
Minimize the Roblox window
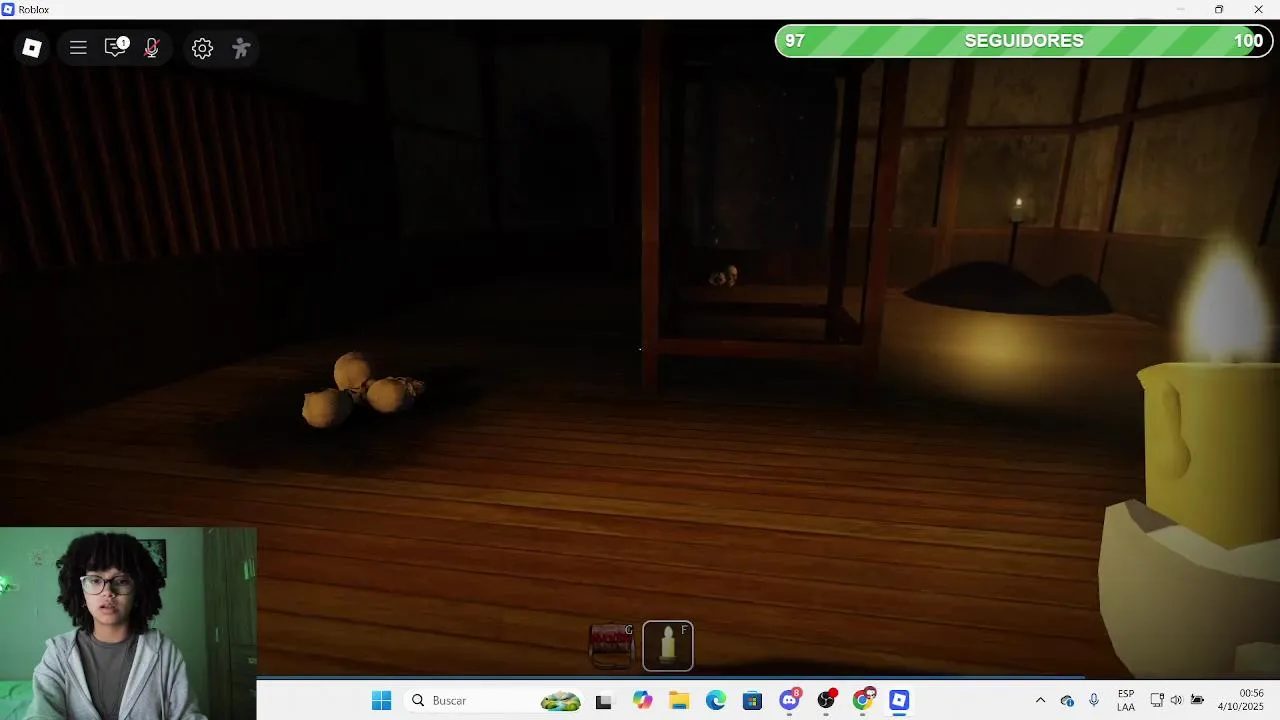[1180, 10]
